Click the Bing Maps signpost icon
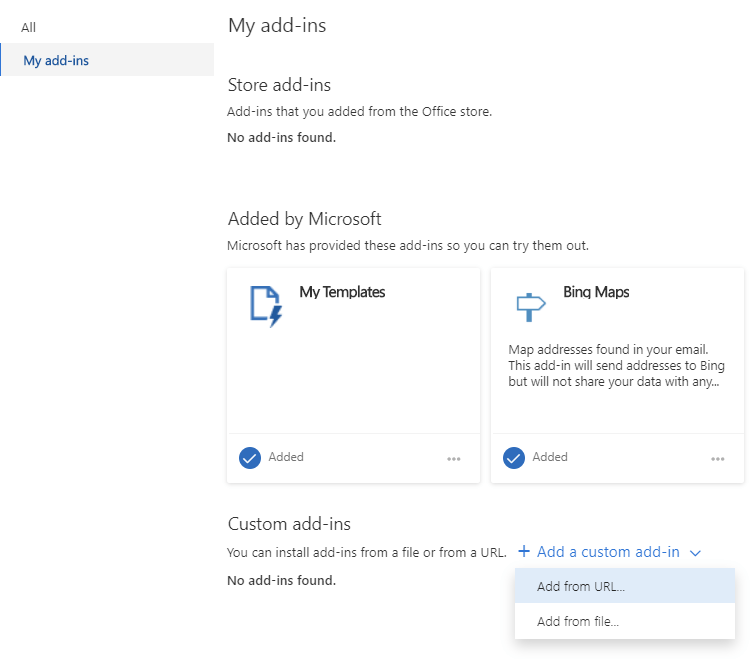Screen dimensions: 756x659 click(x=529, y=306)
